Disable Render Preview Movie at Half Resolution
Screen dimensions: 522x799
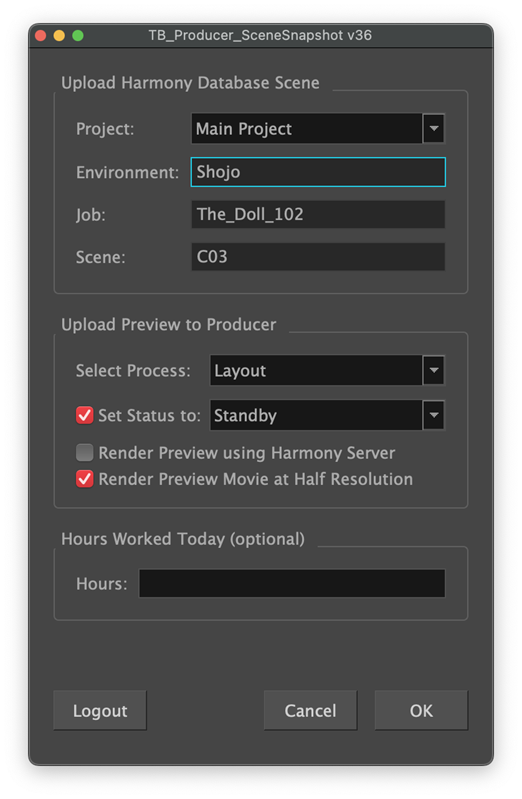coord(85,479)
